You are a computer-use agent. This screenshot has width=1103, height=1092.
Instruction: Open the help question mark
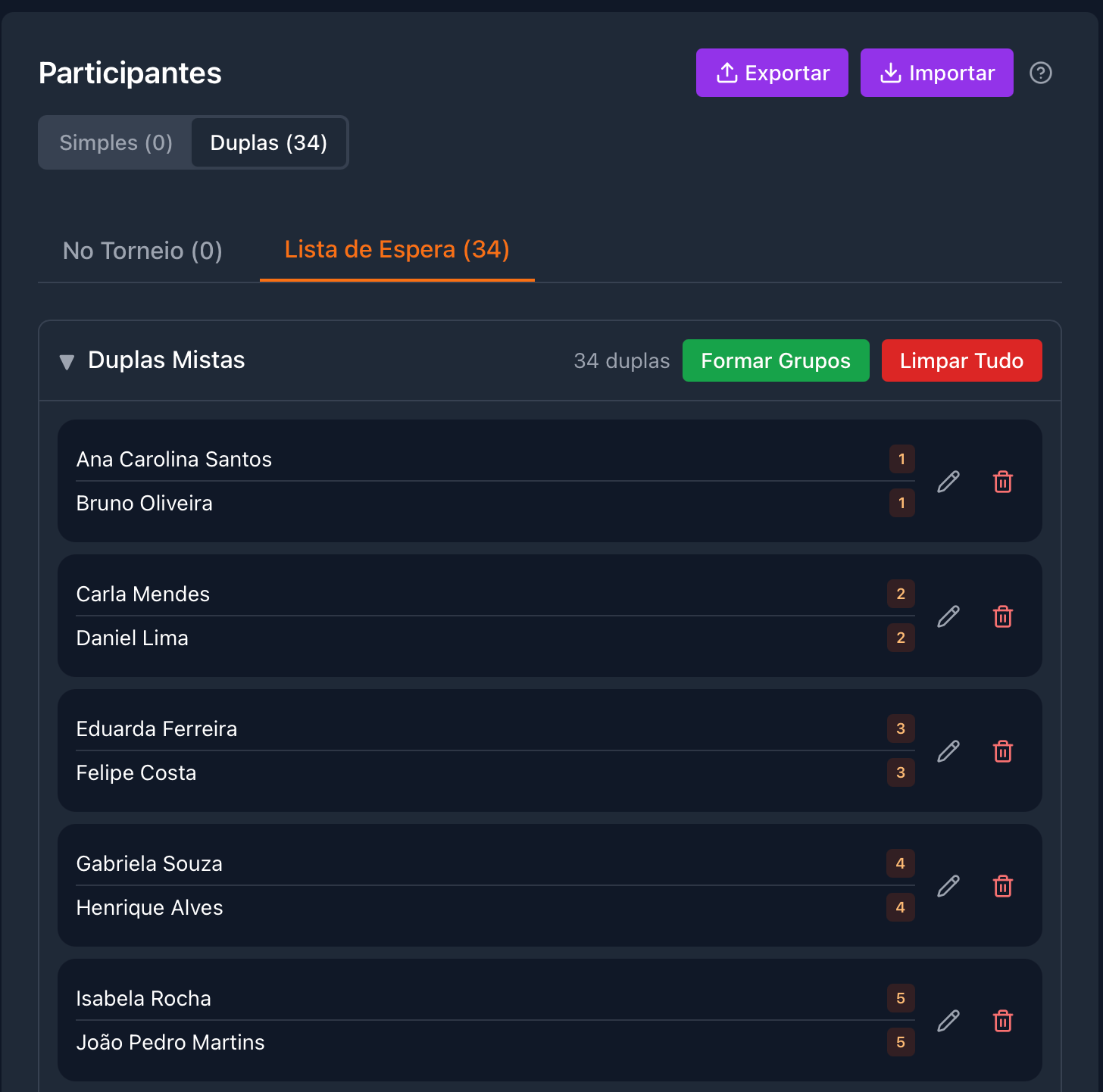1041,73
